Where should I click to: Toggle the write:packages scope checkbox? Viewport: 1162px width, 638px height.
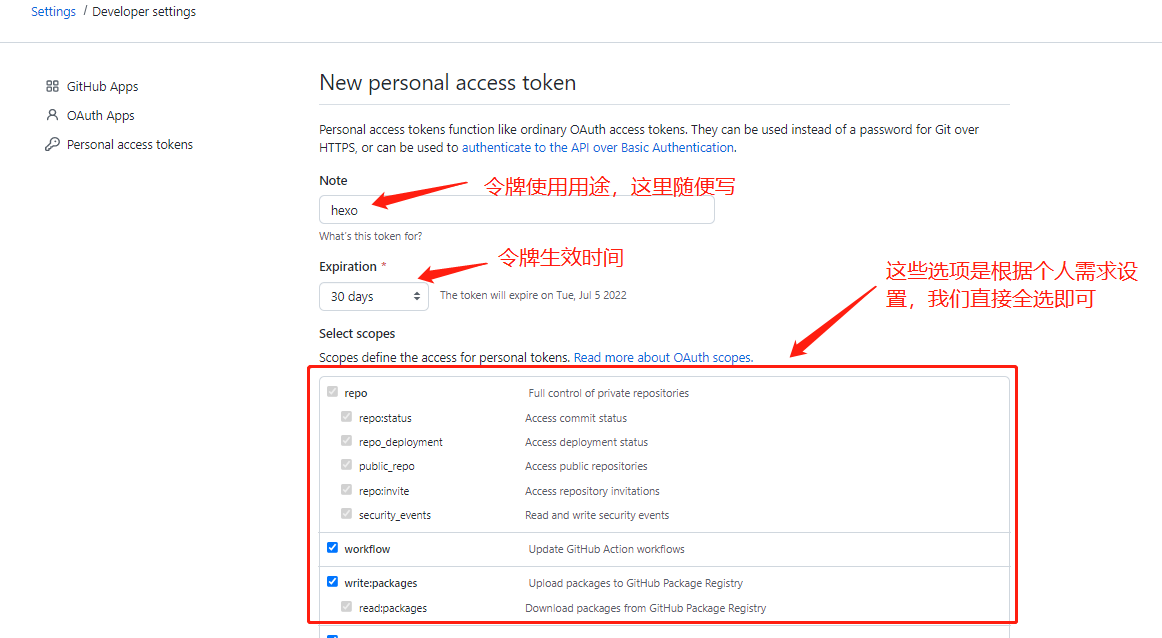(x=332, y=582)
